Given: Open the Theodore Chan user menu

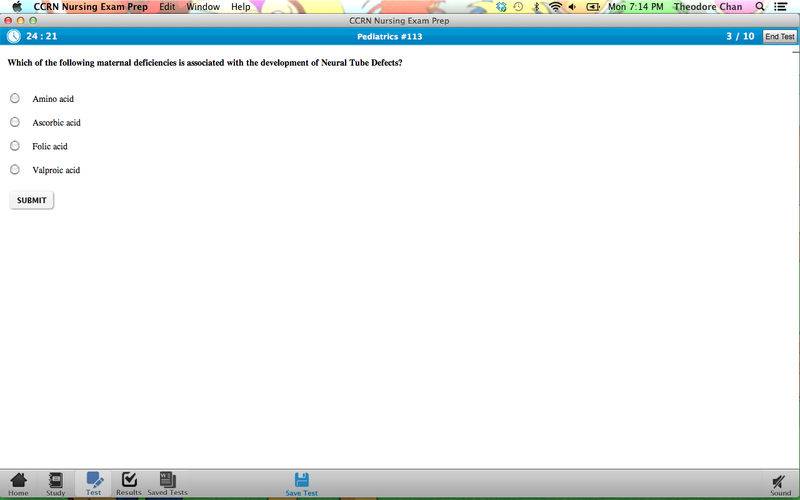Looking at the screenshot, I should click(x=708, y=7).
